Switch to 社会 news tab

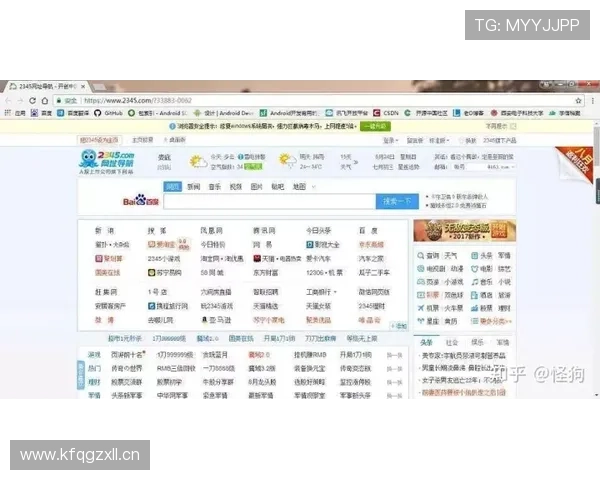pyautogui.click(x=452, y=342)
